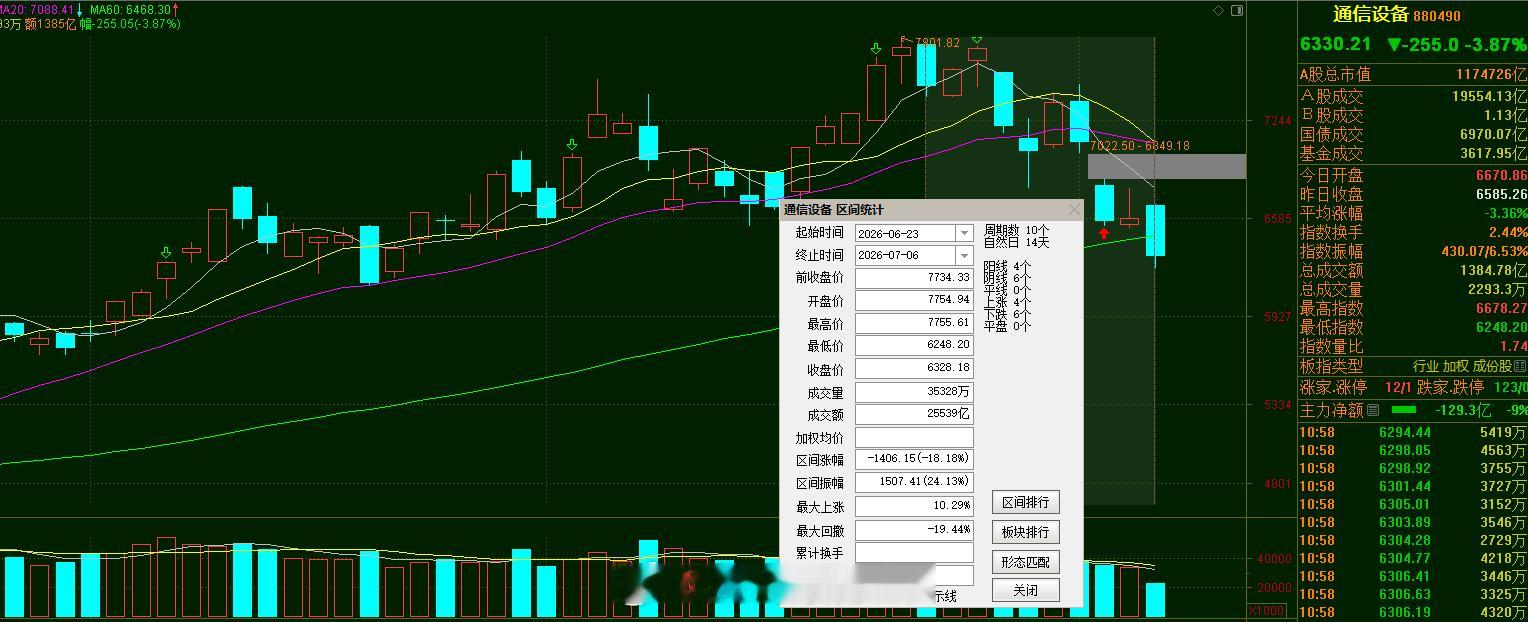The width and height of the screenshot is (1528, 622).
Task: Click the 最大上涨 field showing 10.29%
Action: pyautogui.click(x=914, y=507)
